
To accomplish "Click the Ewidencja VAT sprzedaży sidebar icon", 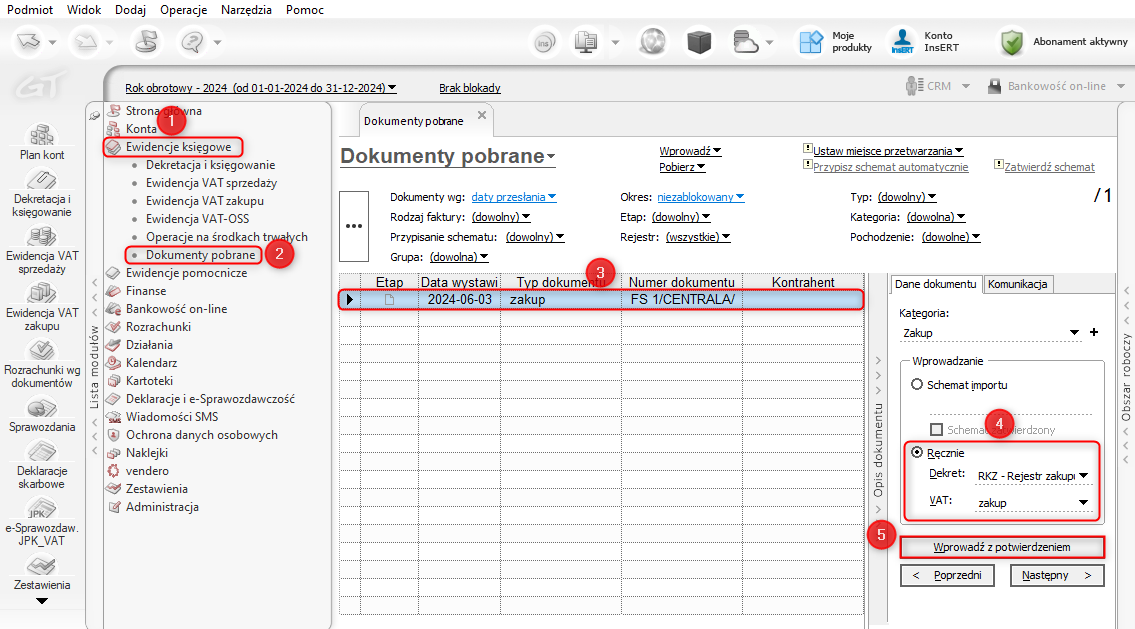I will click(41, 237).
